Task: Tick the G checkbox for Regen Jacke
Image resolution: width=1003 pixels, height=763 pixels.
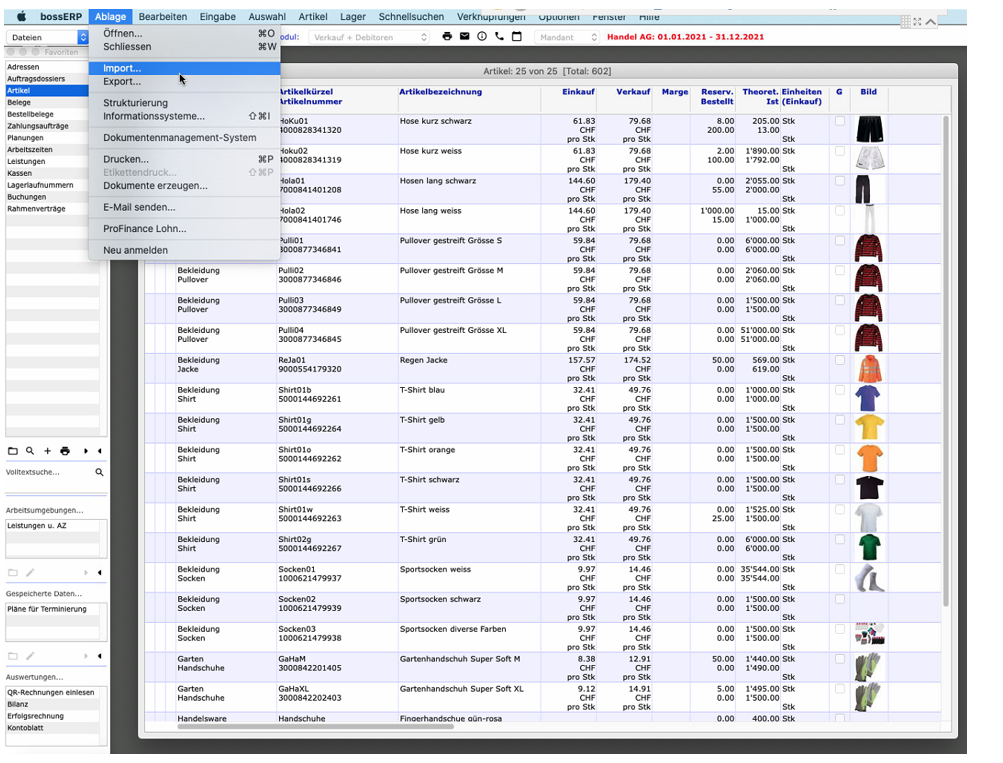Action: click(x=840, y=361)
